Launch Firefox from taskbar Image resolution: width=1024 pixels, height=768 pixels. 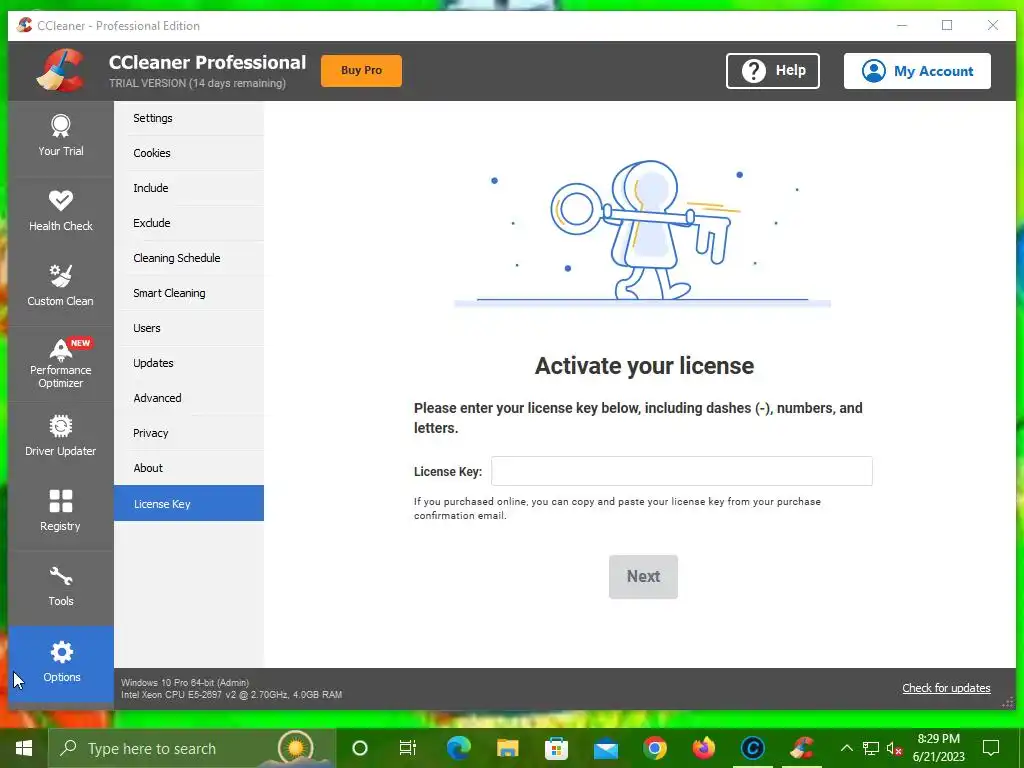(x=703, y=748)
